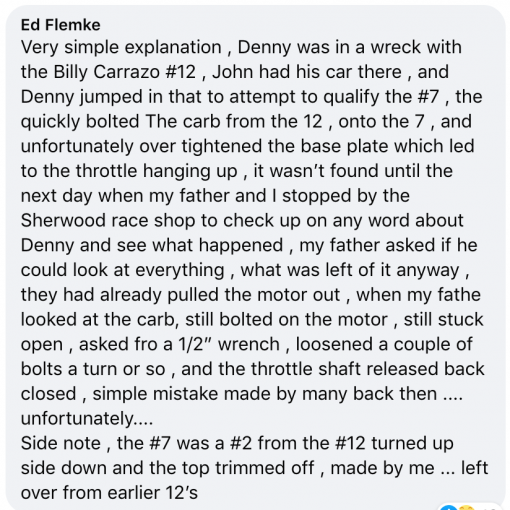
Task: Click the text 'Very simple explanation'
Action: [121, 47]
